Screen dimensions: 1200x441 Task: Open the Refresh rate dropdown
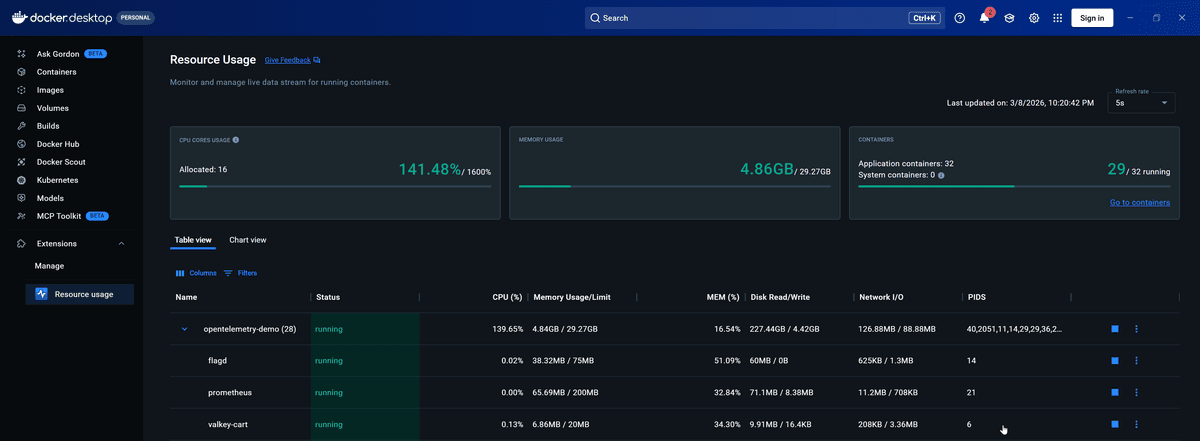click(x=1141, y=102)
